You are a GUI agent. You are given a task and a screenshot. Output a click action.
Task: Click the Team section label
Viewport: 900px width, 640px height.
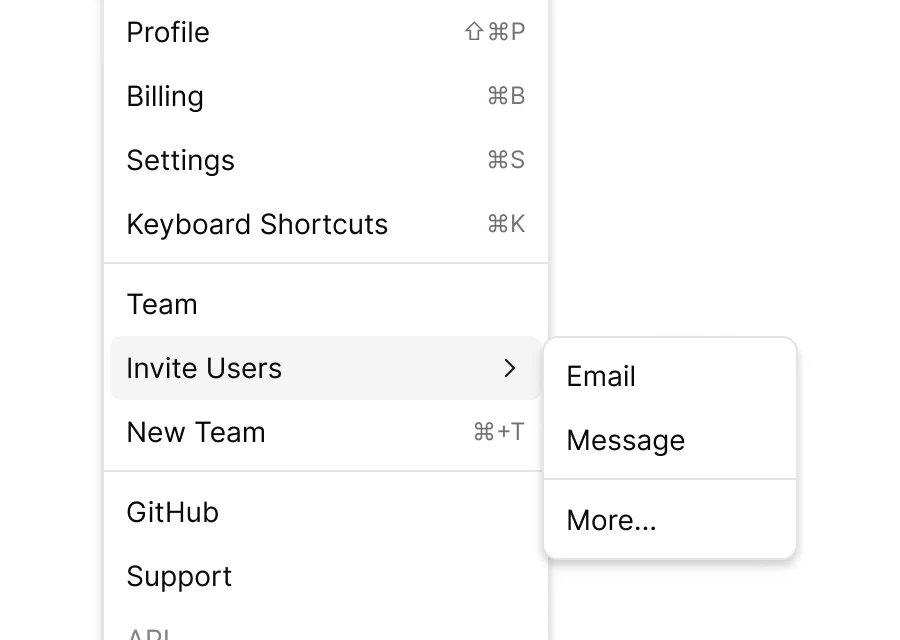pyautogui.click(x=162, y=304)
